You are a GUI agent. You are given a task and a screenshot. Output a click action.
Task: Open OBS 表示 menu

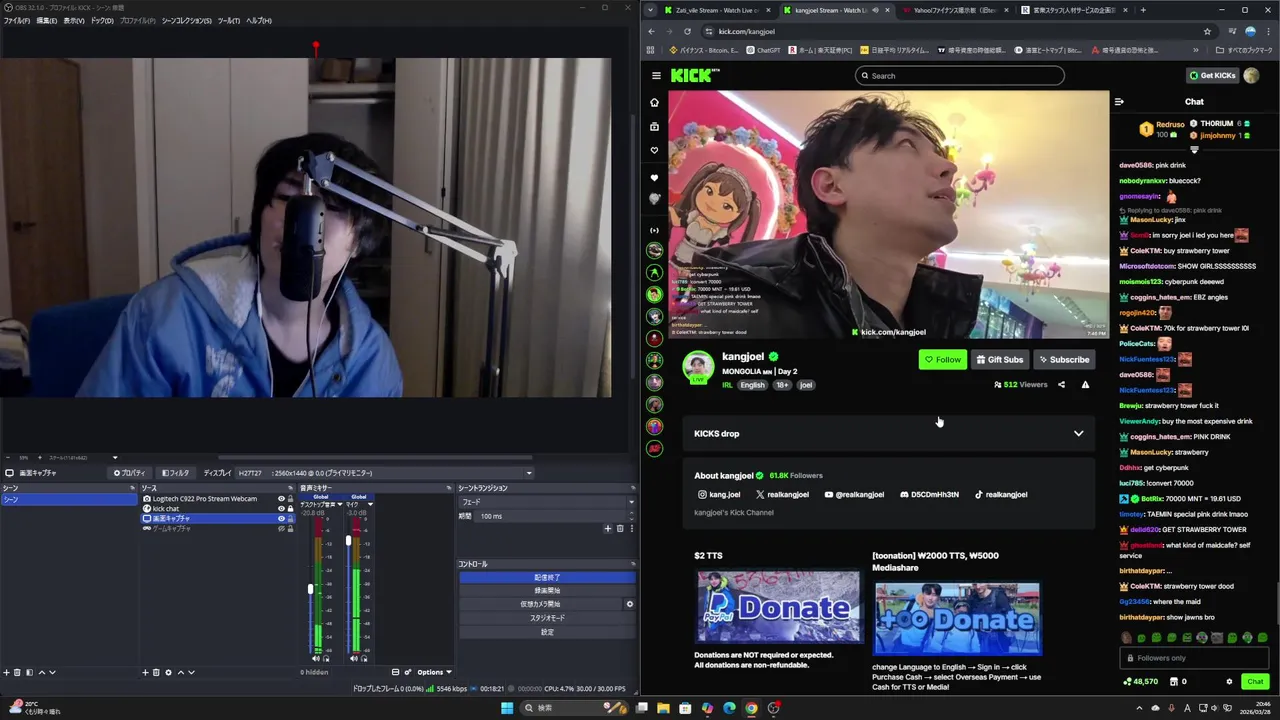coord(74,21)
